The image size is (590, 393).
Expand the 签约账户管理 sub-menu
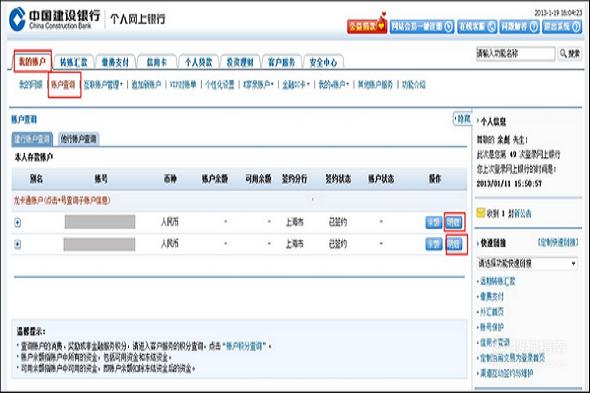(x=103, y=85)
